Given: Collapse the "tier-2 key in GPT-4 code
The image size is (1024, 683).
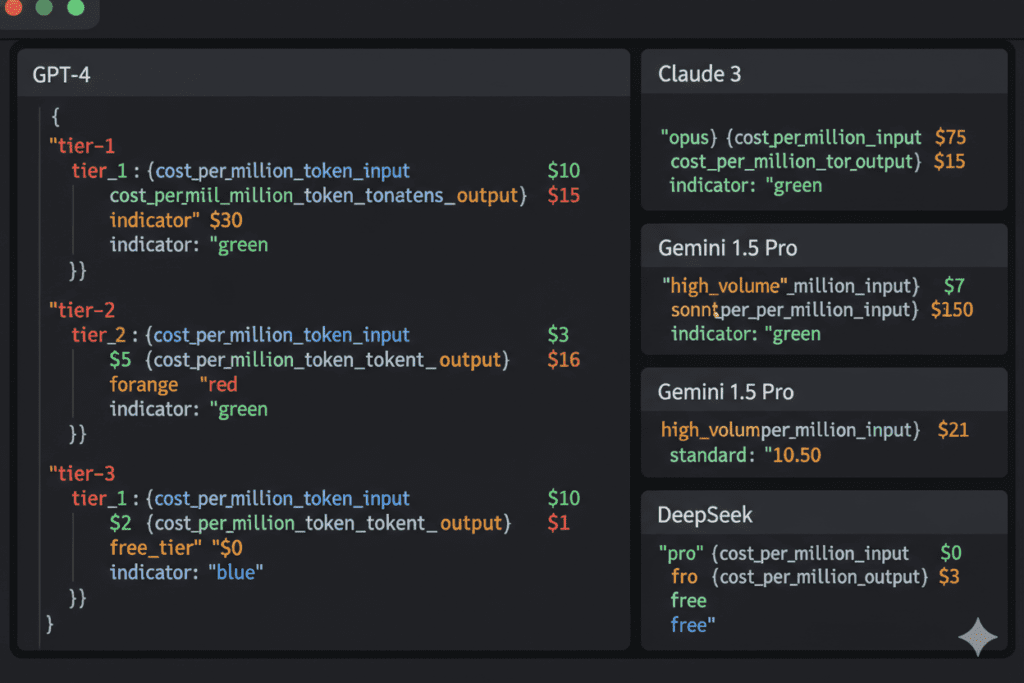Looking at the screenshot, I should point(82,310).
